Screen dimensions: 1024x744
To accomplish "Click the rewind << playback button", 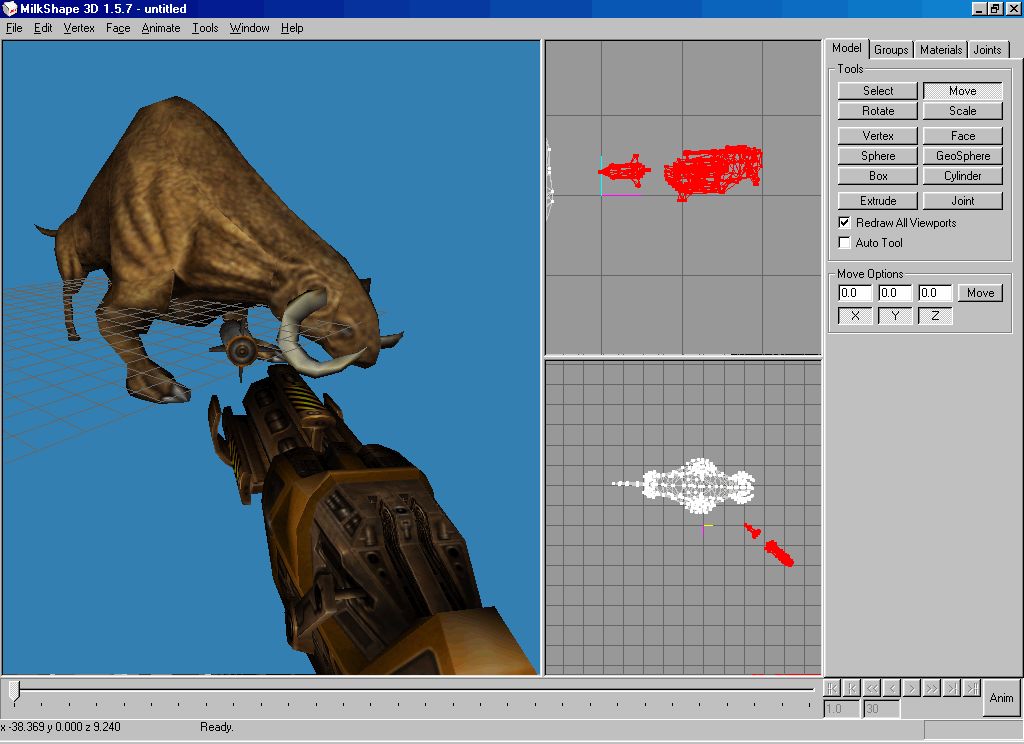I will (872, 688).
